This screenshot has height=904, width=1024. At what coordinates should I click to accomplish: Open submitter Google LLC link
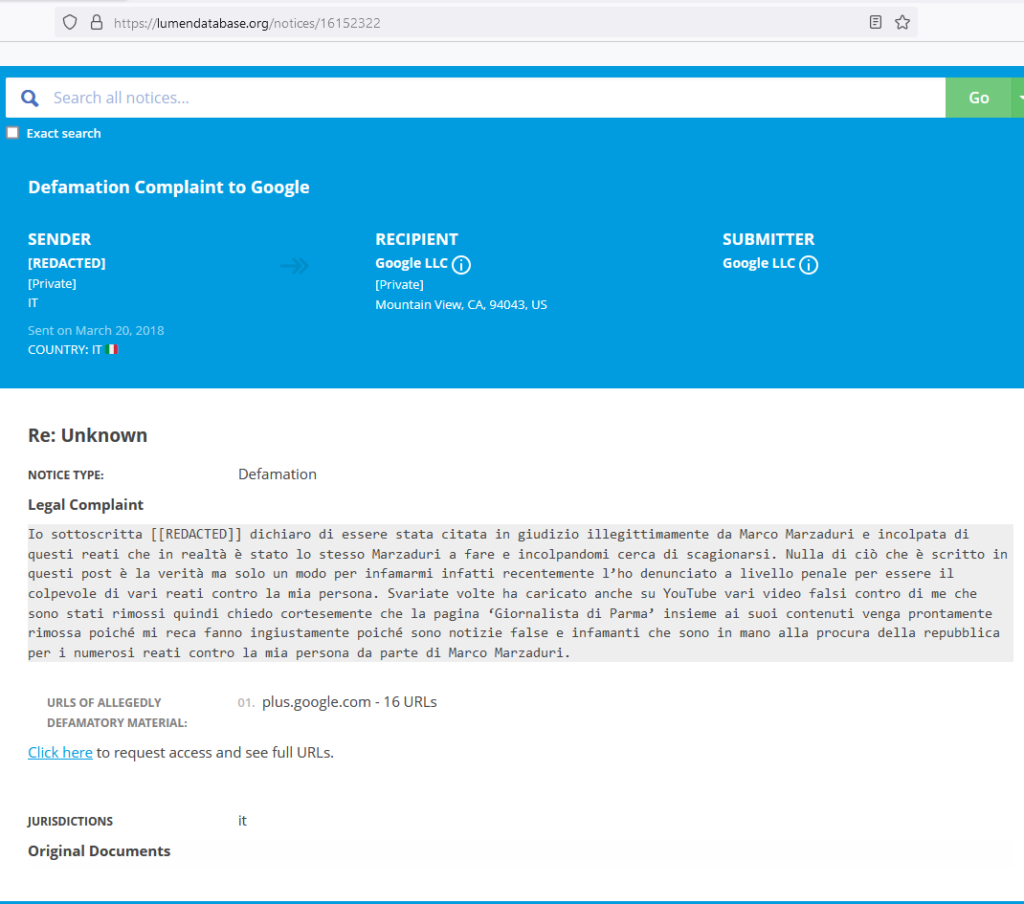coord(759,263)
